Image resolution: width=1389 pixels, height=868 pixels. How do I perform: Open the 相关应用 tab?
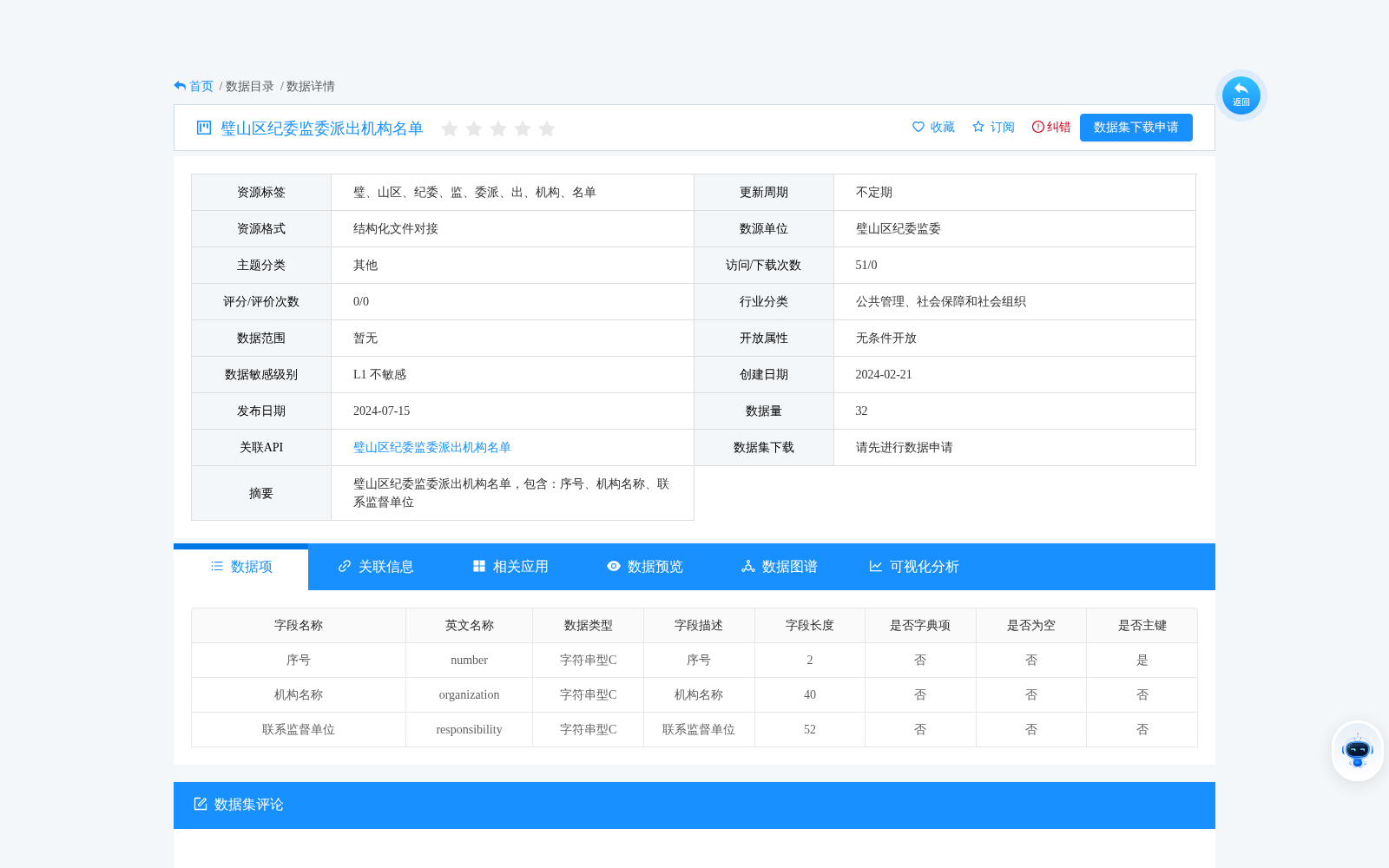[510, 567]
